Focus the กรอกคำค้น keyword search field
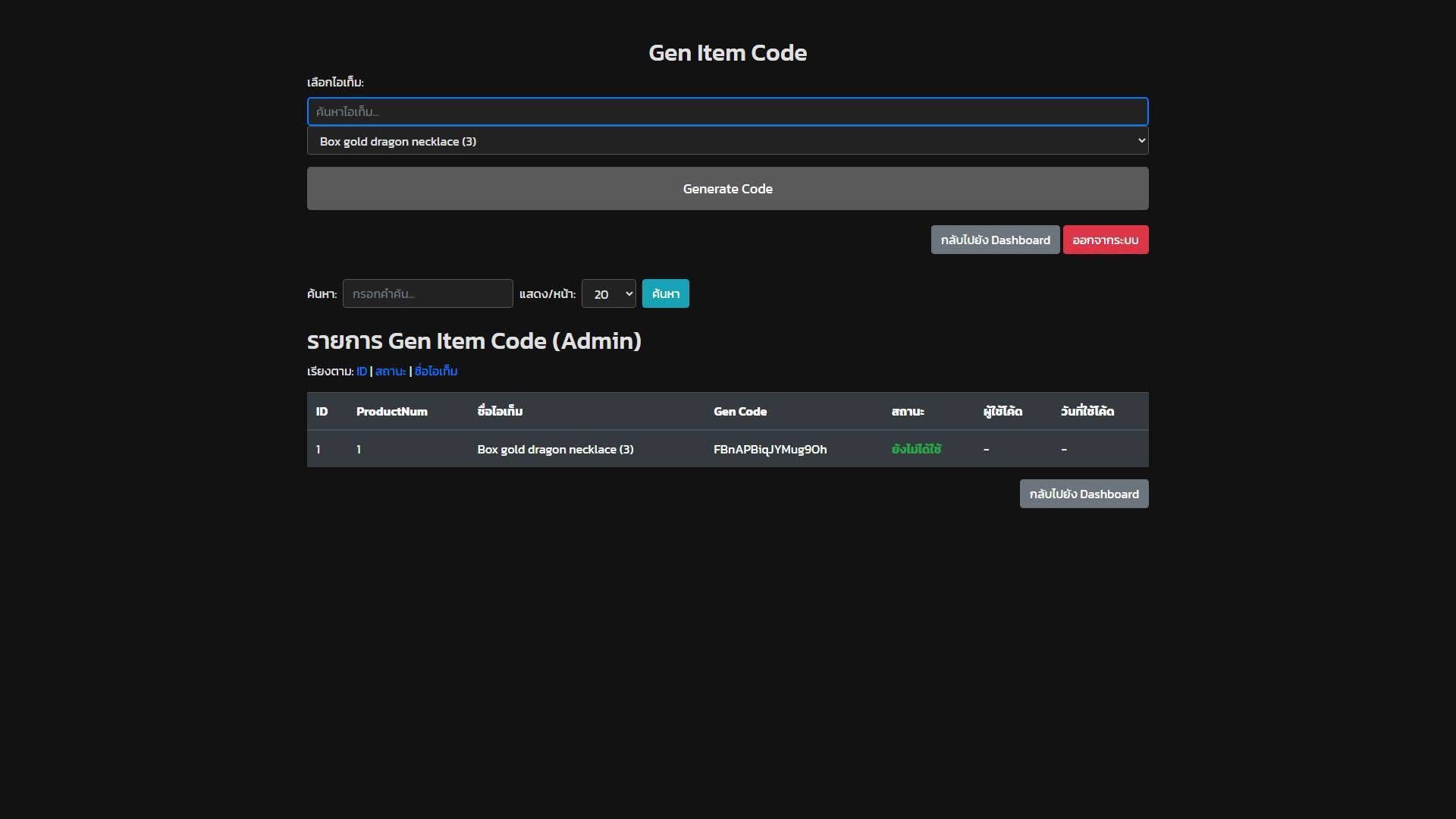 coord(428,293)
